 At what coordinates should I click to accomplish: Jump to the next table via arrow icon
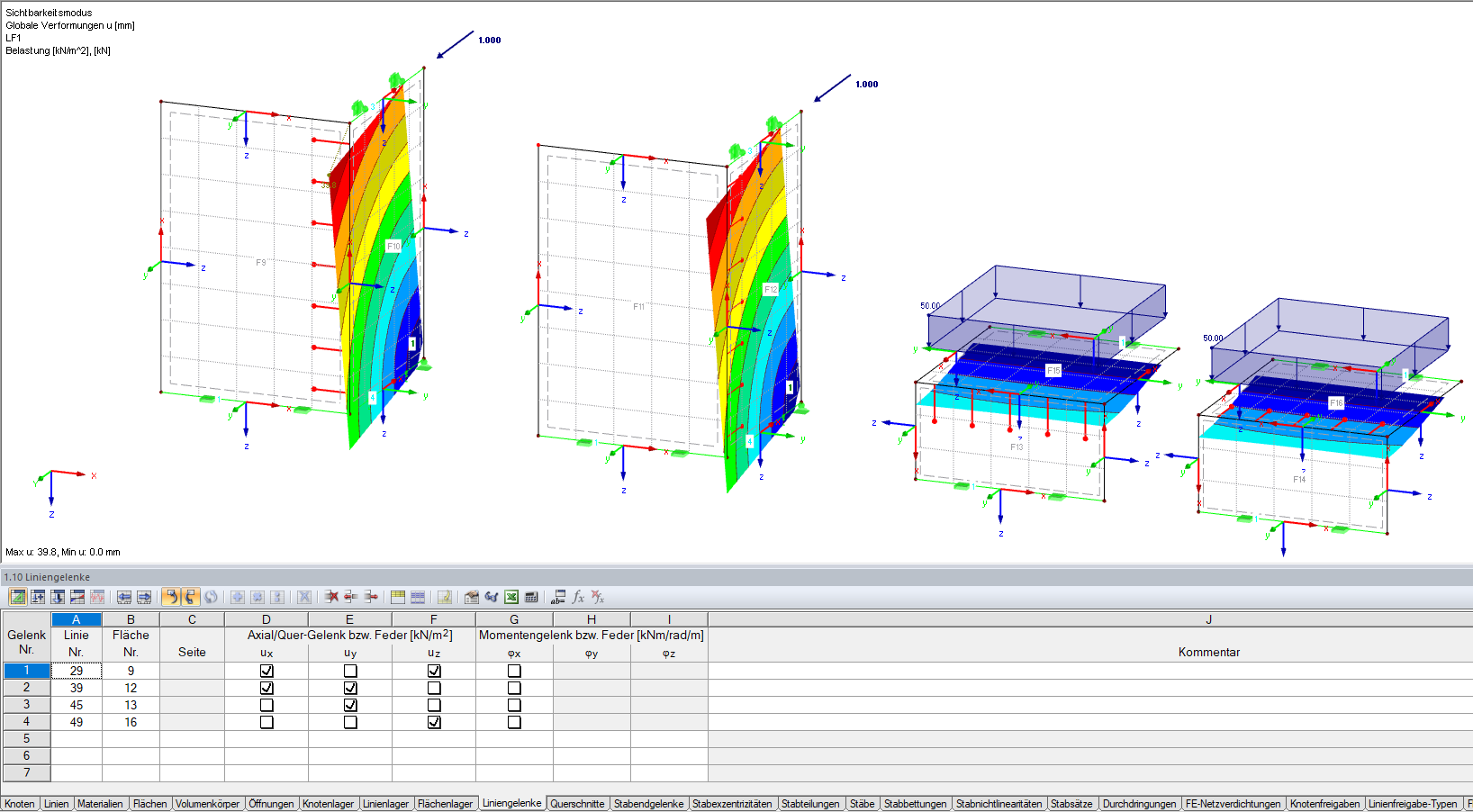[146, 596]
